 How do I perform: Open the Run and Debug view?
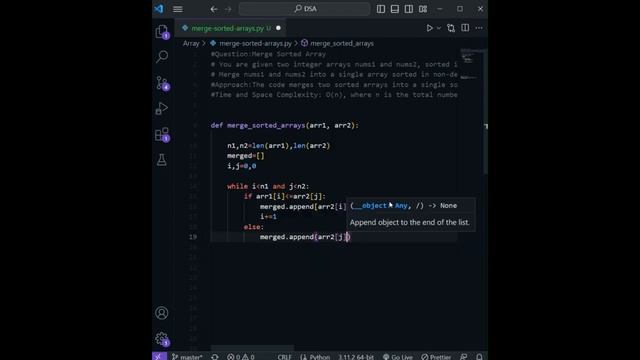[x=162, y=109]
